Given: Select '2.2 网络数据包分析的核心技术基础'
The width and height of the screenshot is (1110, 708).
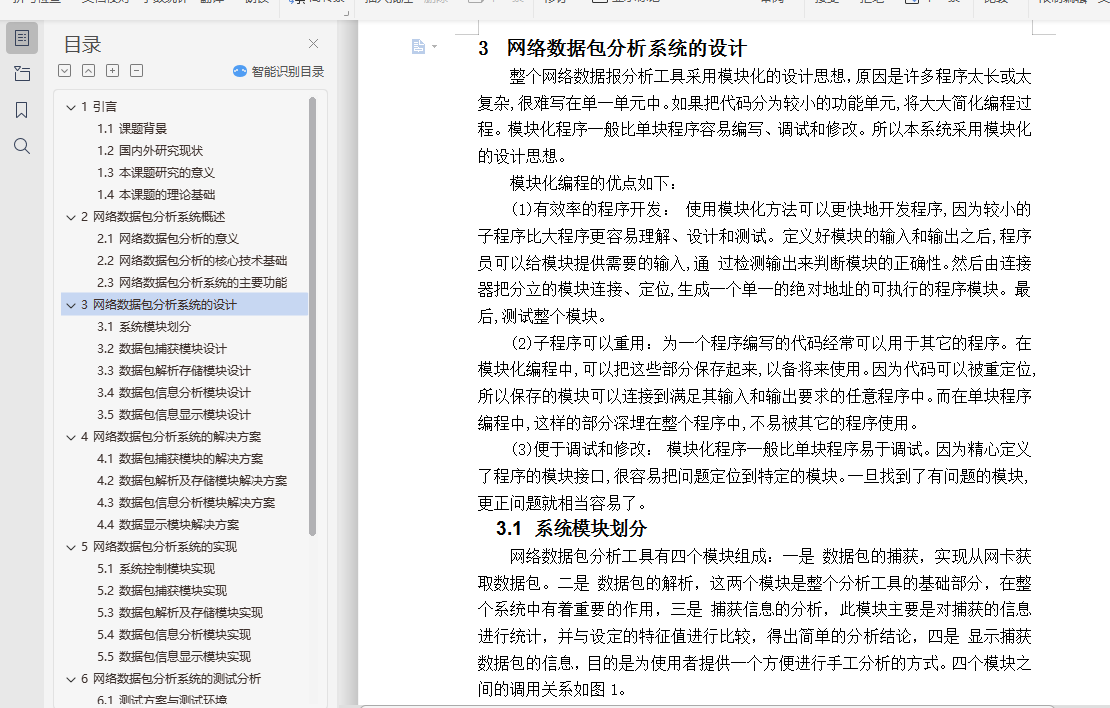Looking at the screenshot, I should point(192,261).
